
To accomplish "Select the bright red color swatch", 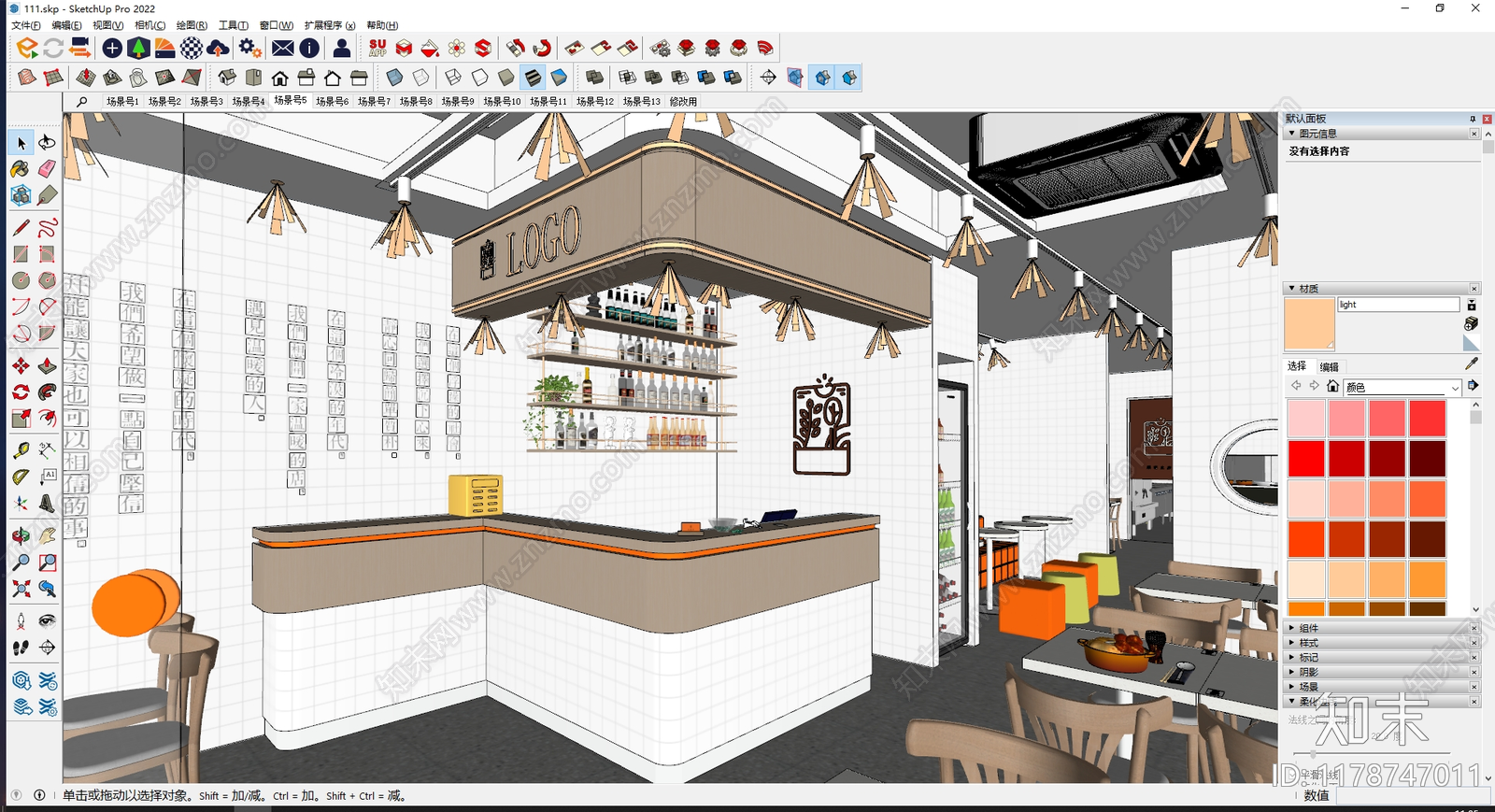I will tap(1306, 459).
